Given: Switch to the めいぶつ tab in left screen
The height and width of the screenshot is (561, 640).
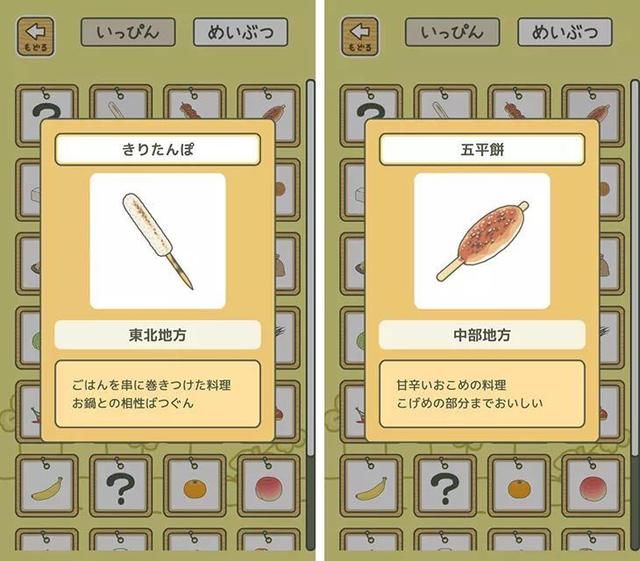Looking at the screenshot, I should click(x=240, y=32).
